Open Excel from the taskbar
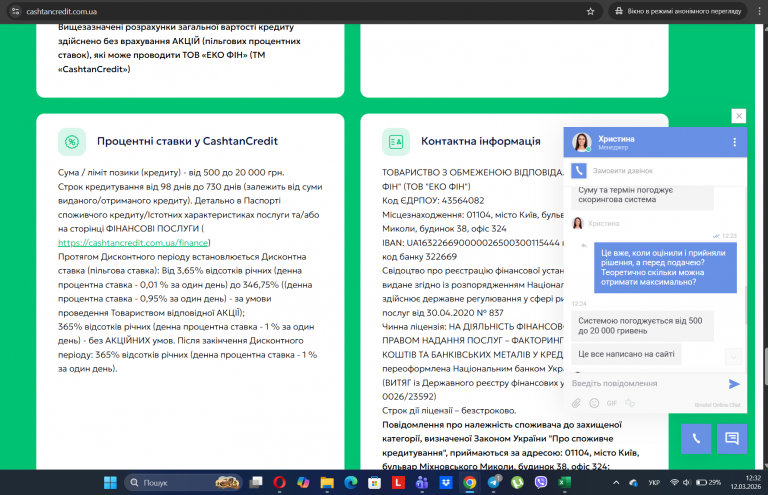The height and width of the screenshot is (495, 768). point(564,483)
